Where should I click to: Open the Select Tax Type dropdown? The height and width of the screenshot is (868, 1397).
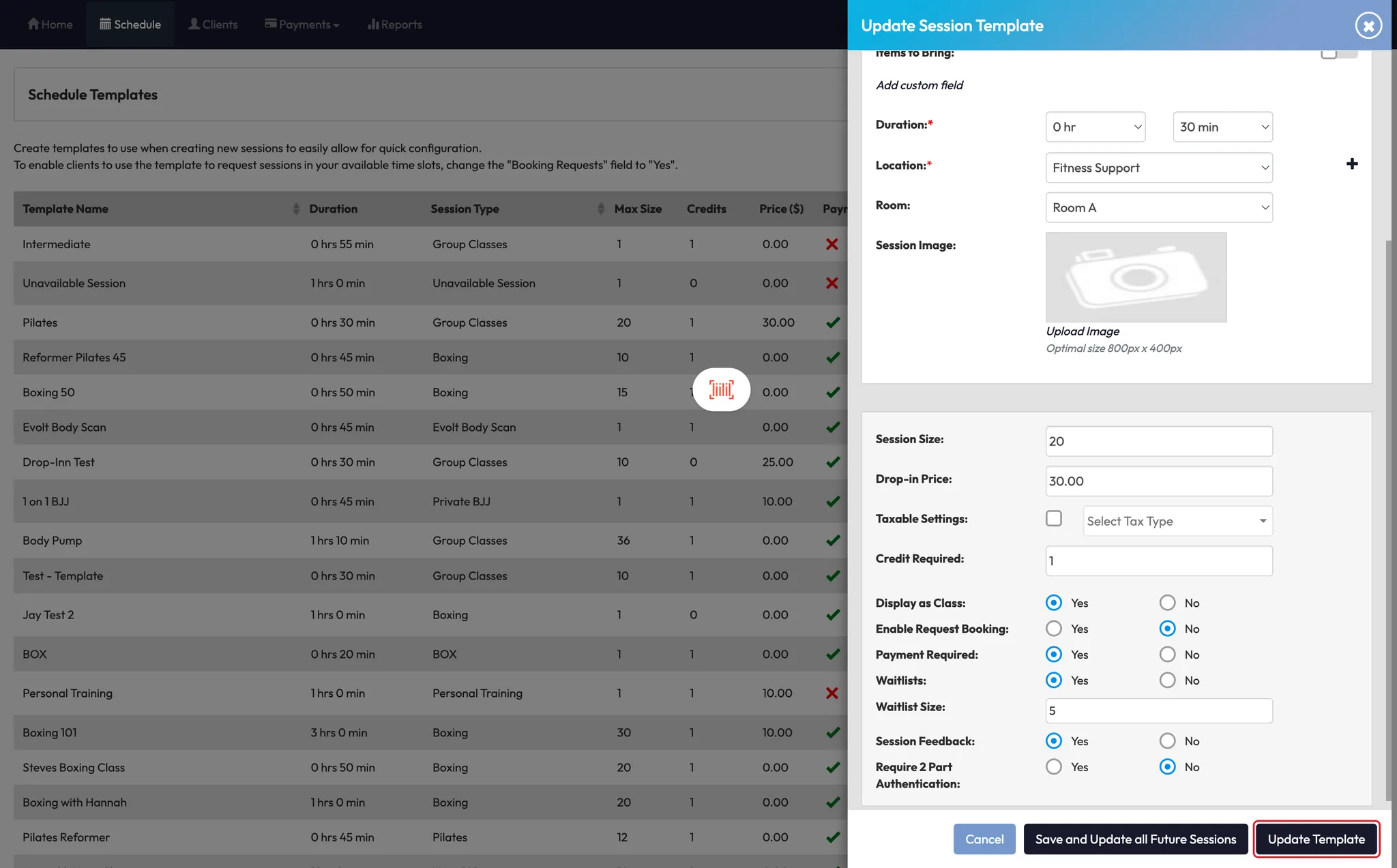(1177, 522)
